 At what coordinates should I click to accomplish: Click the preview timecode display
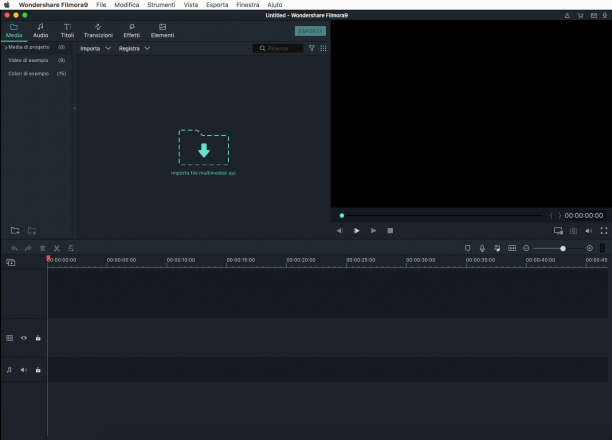pos(584,216)
